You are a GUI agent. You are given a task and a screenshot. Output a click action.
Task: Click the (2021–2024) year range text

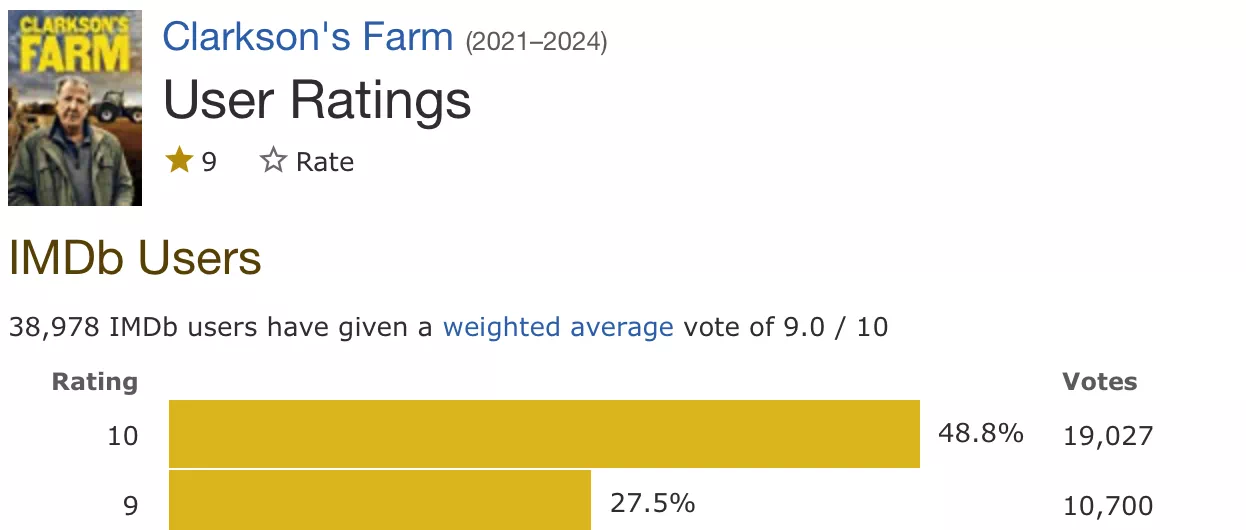click(x=536, y=42)
